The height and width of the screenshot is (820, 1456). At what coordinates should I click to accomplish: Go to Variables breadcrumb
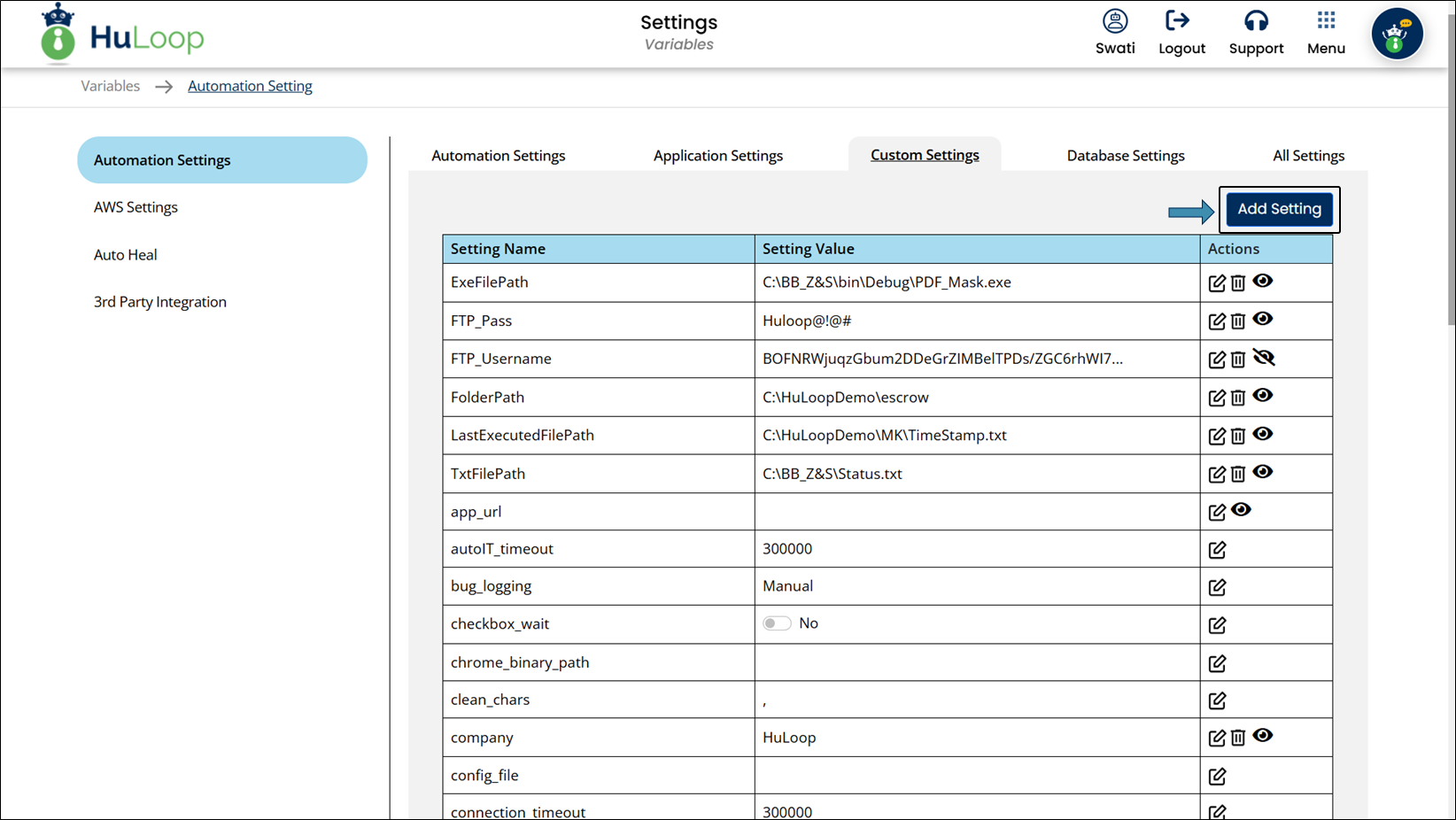point(110,86)
